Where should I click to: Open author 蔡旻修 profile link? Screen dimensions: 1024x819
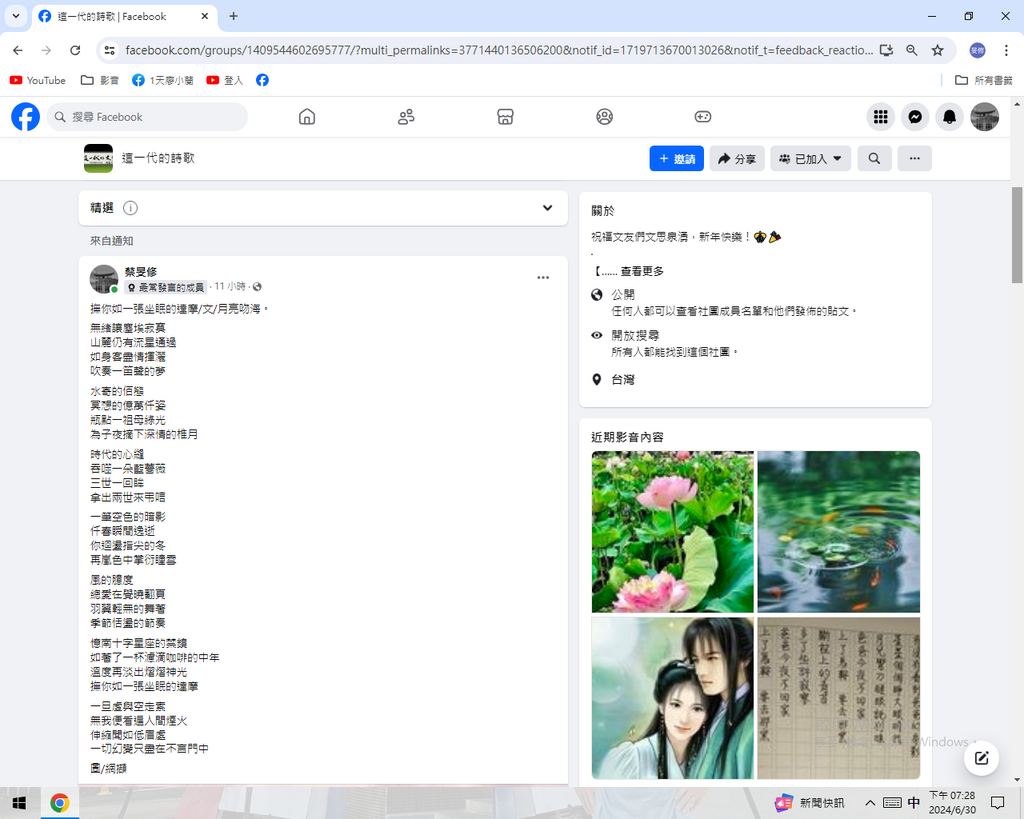click(140, 272)
